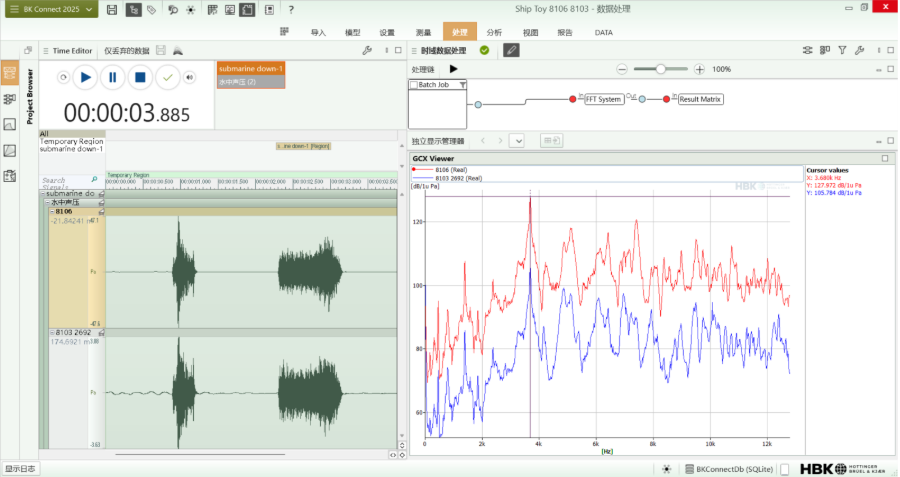Collapse the 8106 signal track
Viewport: 900px width, 477px height.
coord(51,211)
